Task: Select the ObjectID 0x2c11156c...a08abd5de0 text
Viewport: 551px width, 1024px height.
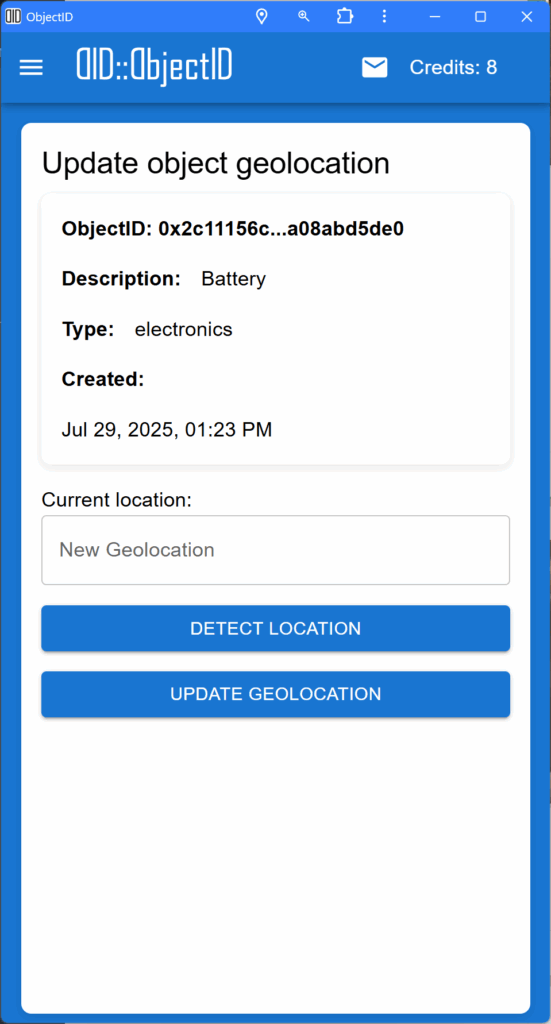Action: (x=233, y=229)
